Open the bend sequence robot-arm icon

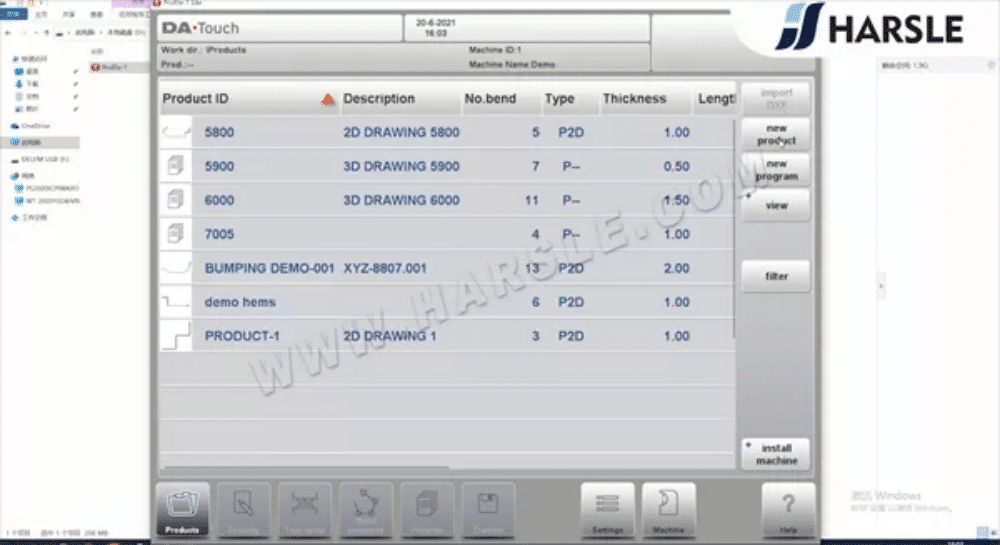click(x=366, y=509)
